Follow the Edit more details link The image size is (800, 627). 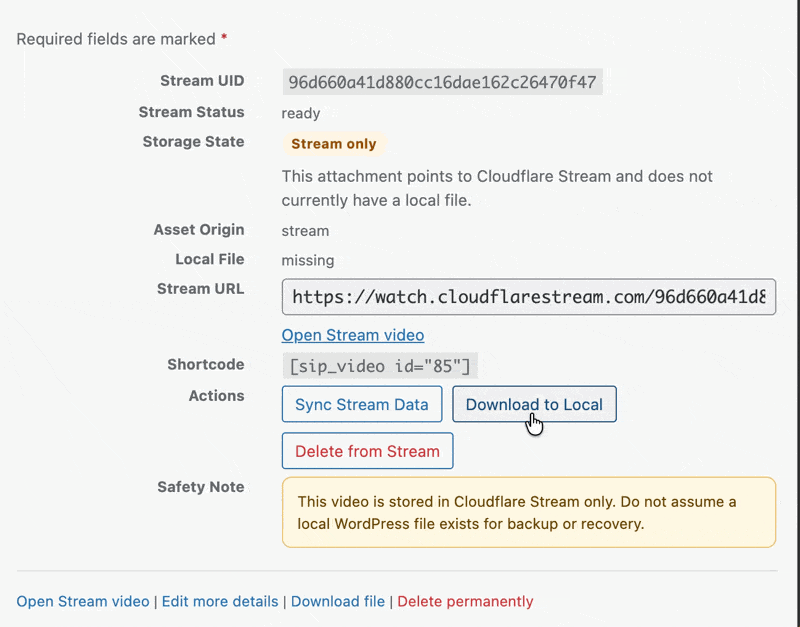pyautogui.click(x=220, y=601)
